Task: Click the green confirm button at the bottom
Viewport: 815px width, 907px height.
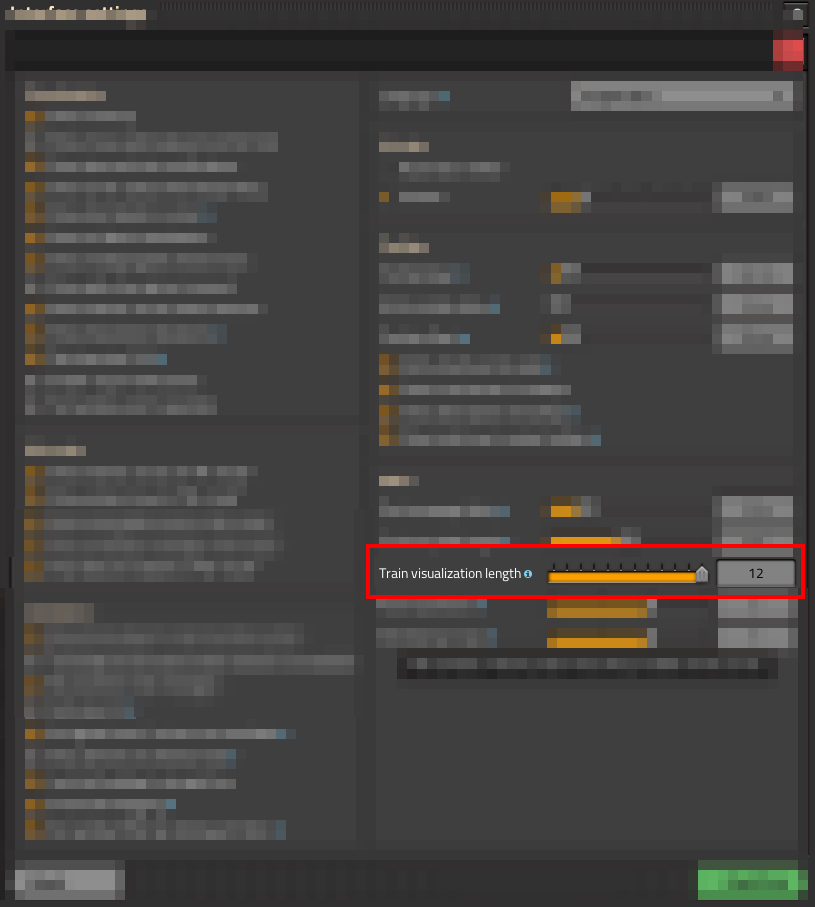Action: (752, 880)
